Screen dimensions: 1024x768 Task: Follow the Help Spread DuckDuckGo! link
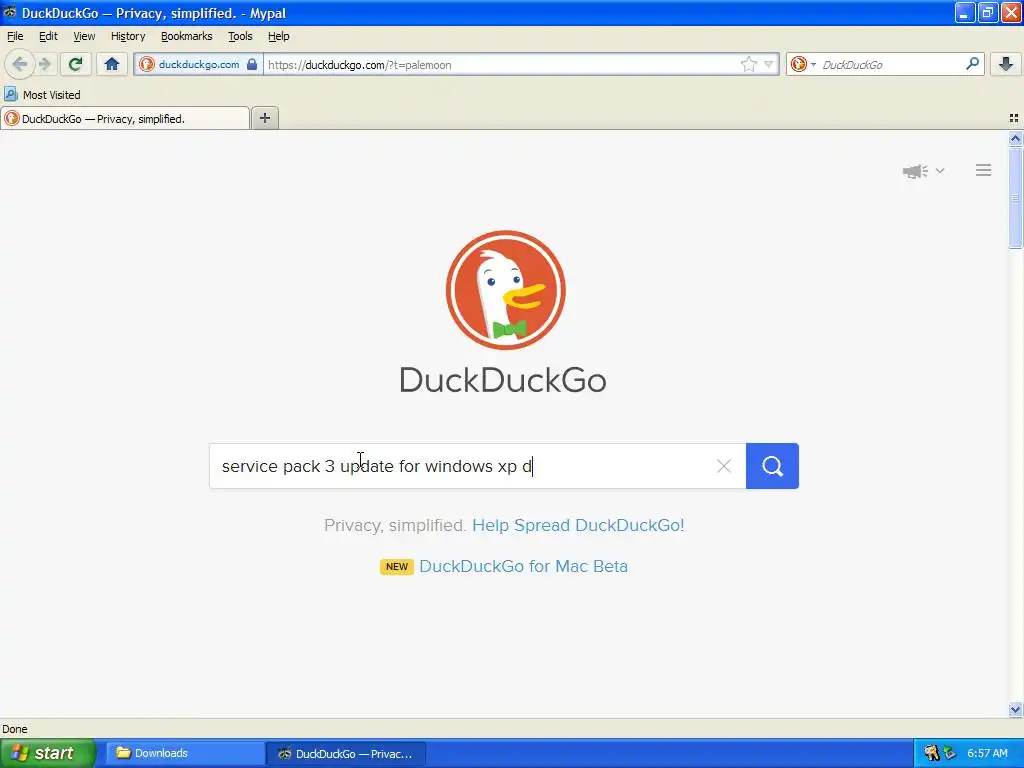point(578,525)
